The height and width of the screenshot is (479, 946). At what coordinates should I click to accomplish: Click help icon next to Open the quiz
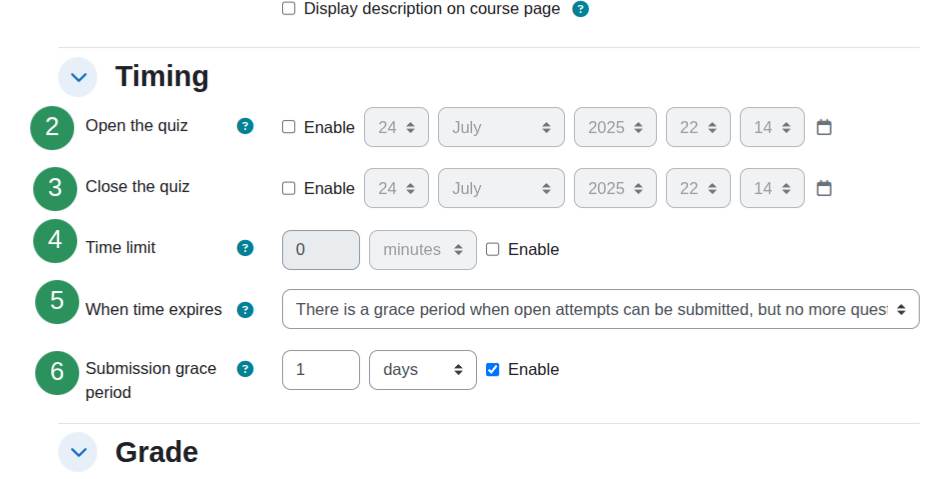pyautogui.click(x=245, y=126)
